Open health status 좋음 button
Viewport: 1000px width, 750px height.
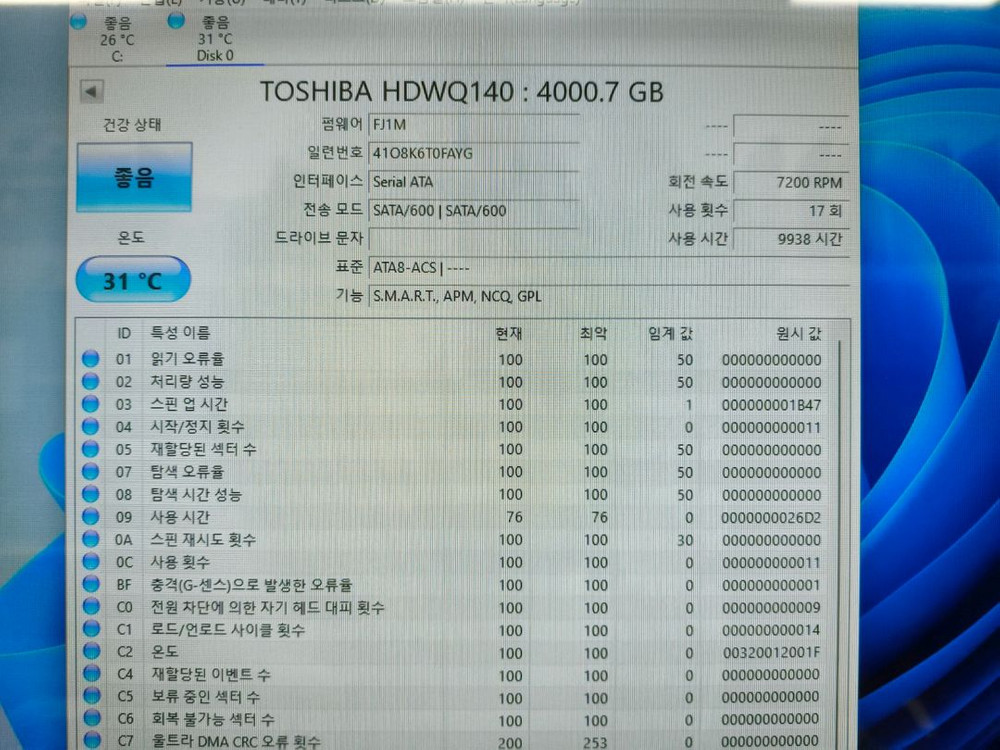(134, 177)
